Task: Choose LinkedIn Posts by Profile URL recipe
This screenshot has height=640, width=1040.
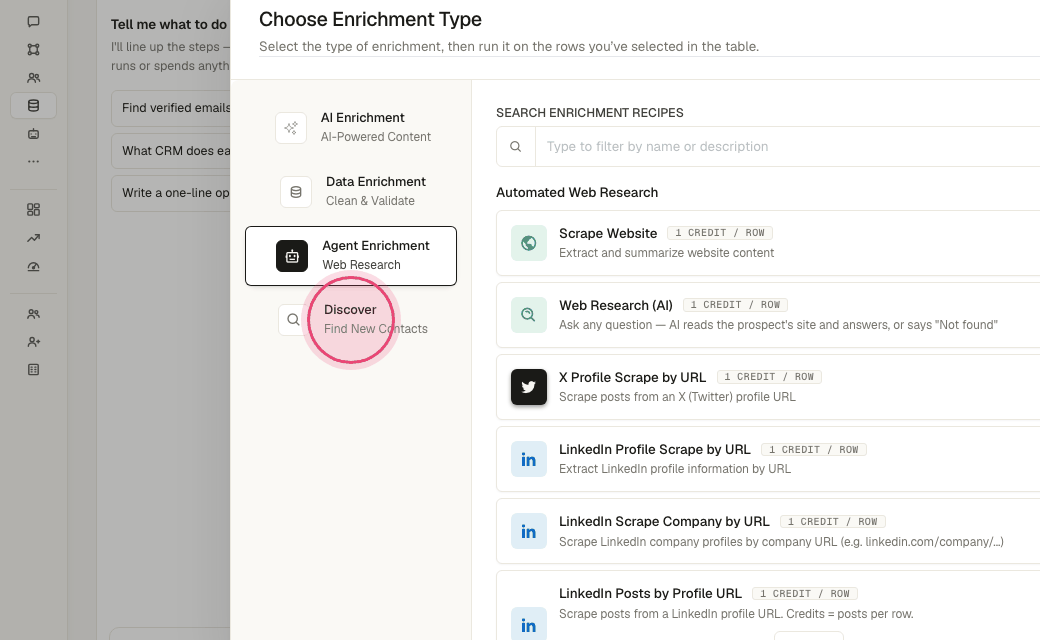Action: [x=768, y=606]
